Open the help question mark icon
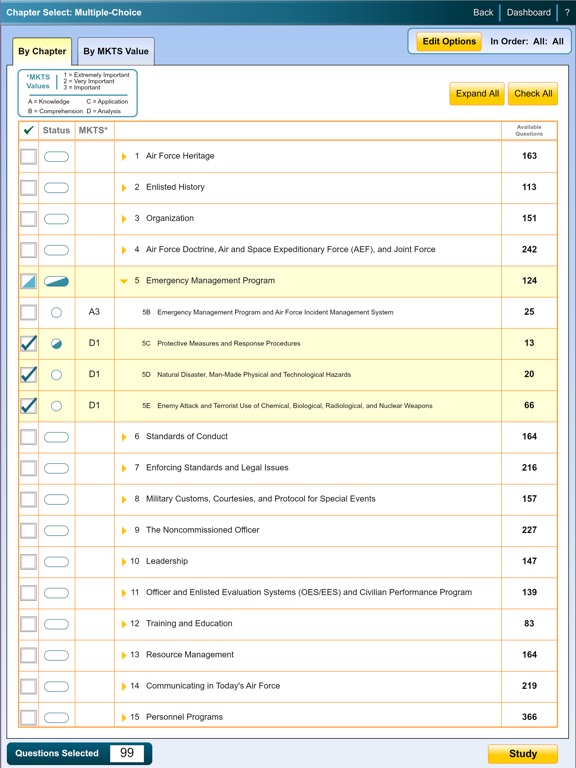Screen dimensions: 576x768 point(567,12)
